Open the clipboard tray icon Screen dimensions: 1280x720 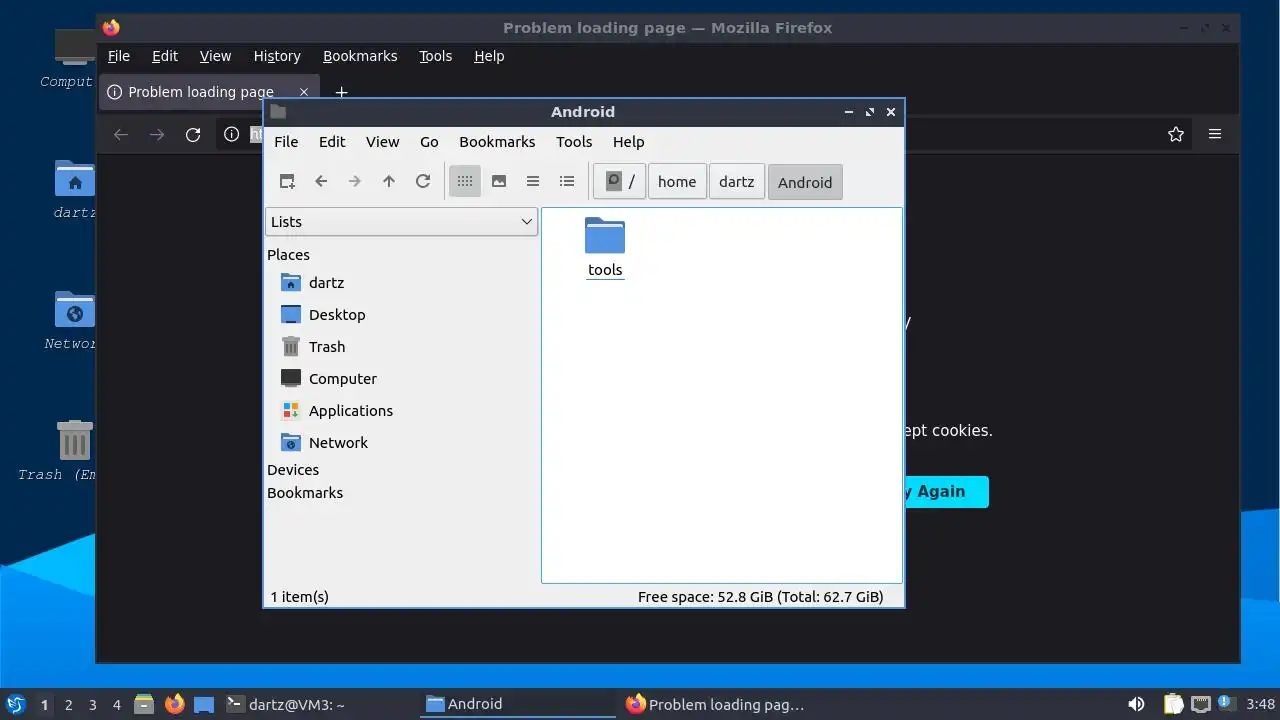1174,704
